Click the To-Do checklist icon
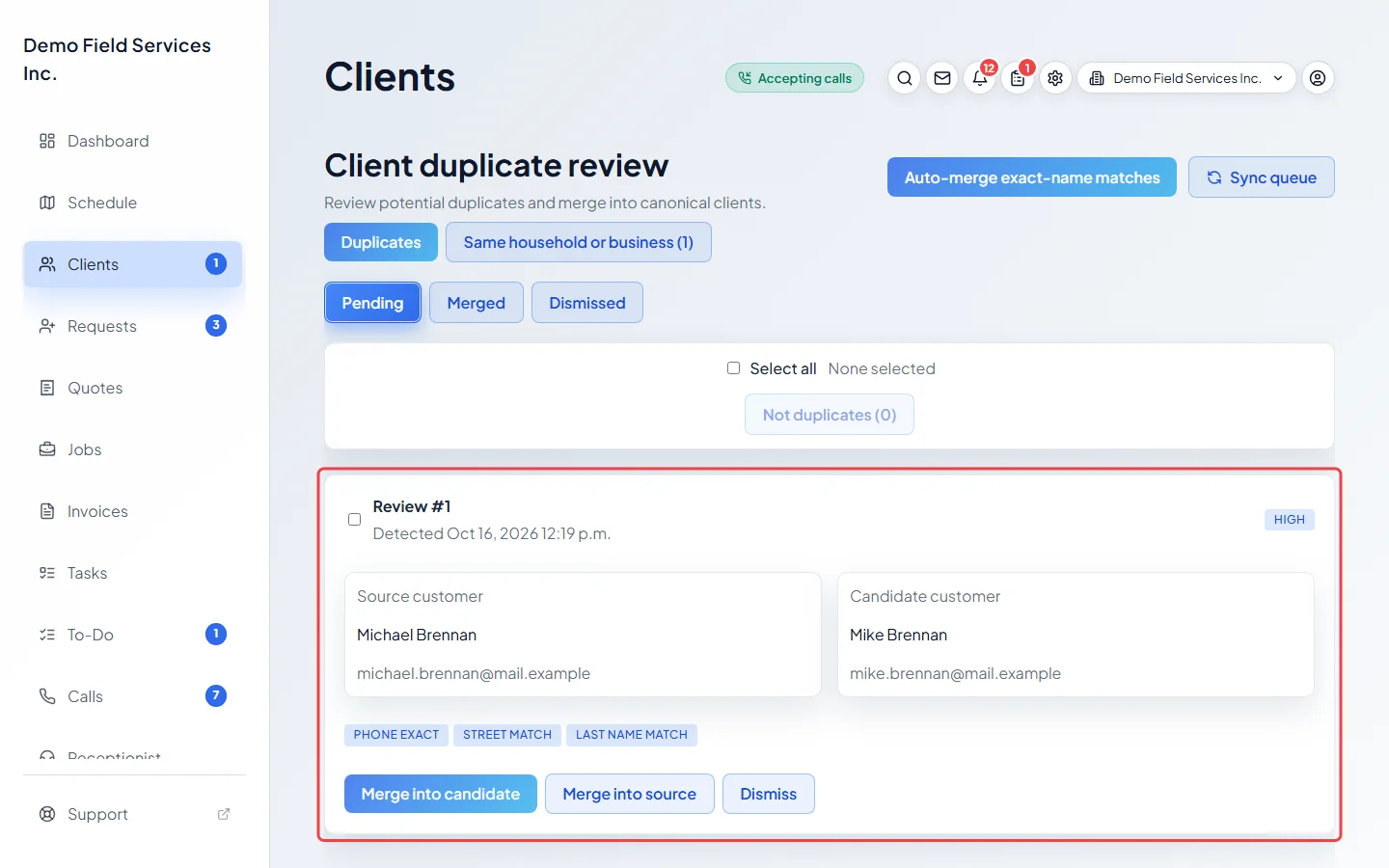Image resolution: width=1389 pixels, height=868 pixels. pyautogui.click(x=47, y=635)
